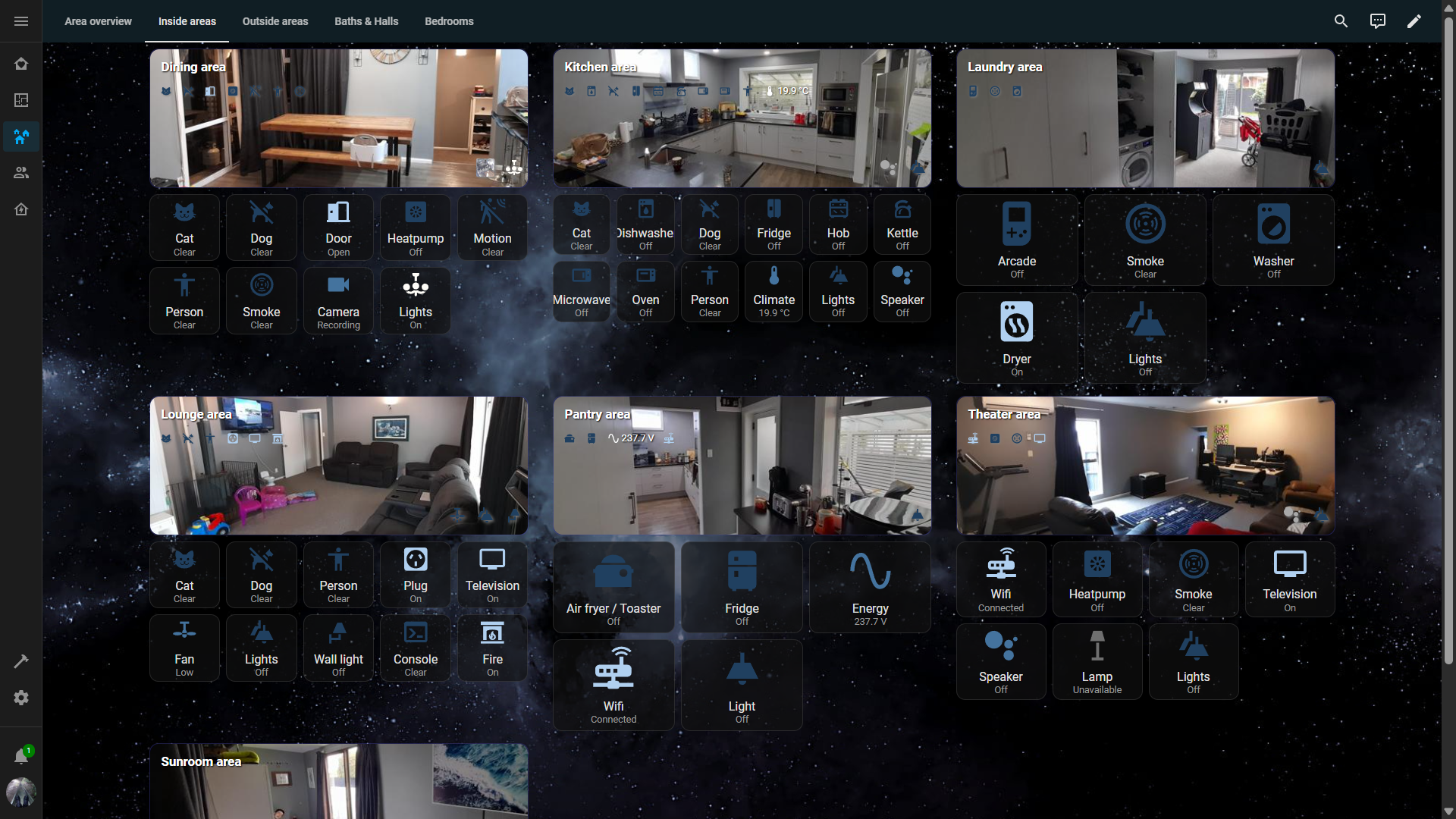The image size is (1456, 819).
Task: Turn on the Kettle in the Kitchen area
Action: pyautogui.click(x=902, y=224)
